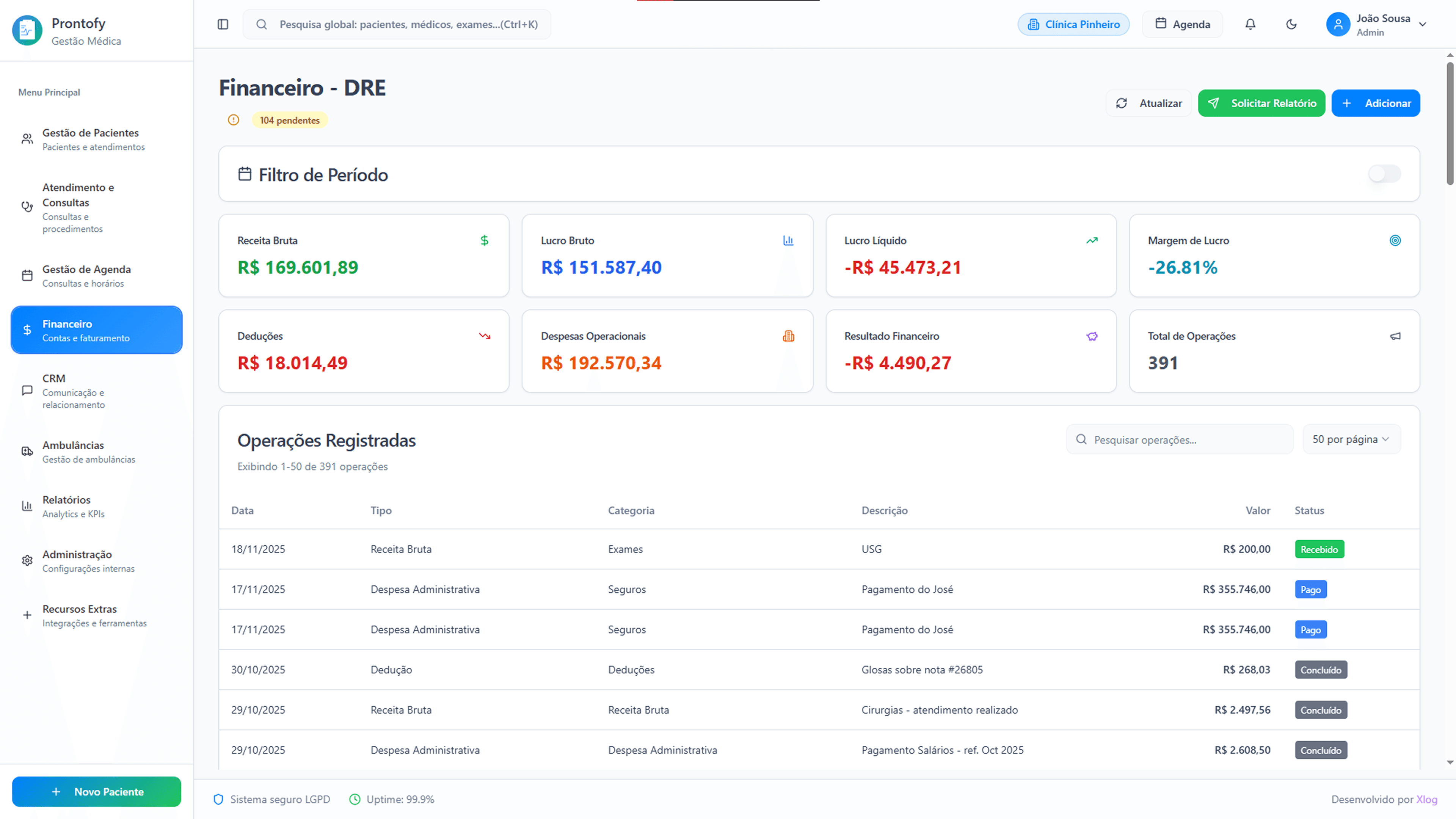The height and width of the screenshot is (819, 1456).
Task: Click the Resultado Financeiro piggy bank icon
Action: click(1092, 336)
